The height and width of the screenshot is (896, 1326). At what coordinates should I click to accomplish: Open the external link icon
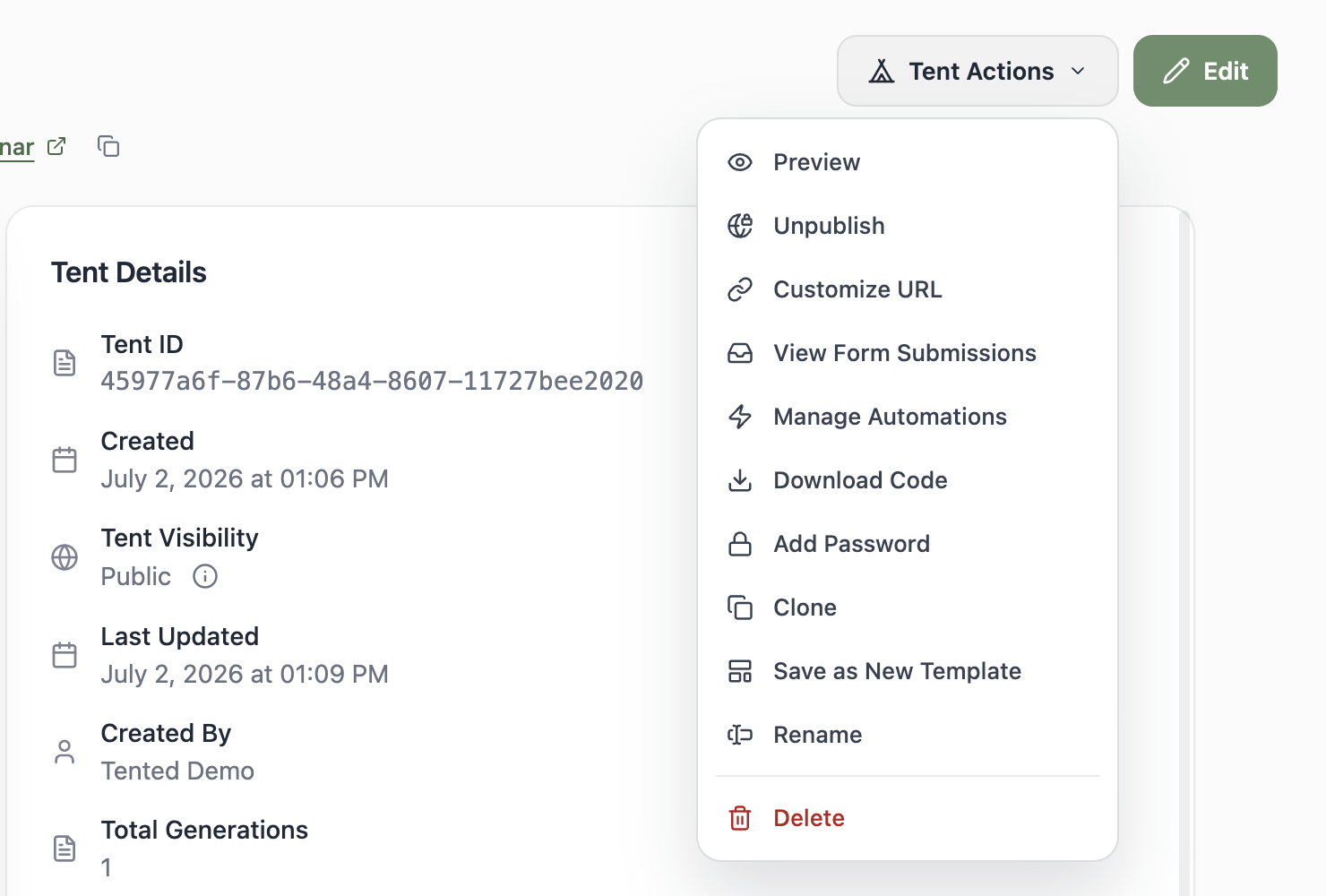[x=56, y=146]
